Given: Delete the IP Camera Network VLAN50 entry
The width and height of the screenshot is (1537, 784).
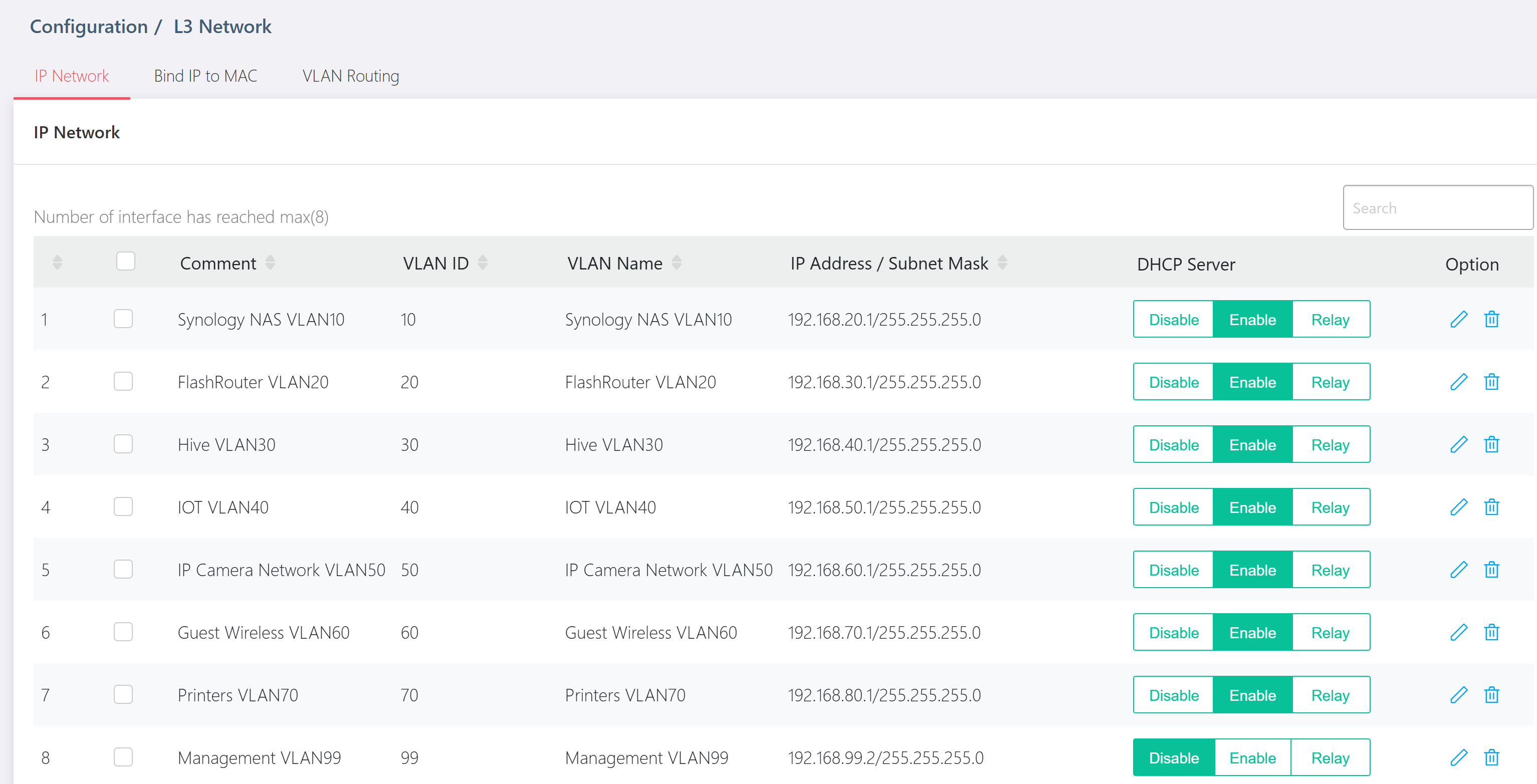Looking at the screenshot, I should pos(1491,570).
